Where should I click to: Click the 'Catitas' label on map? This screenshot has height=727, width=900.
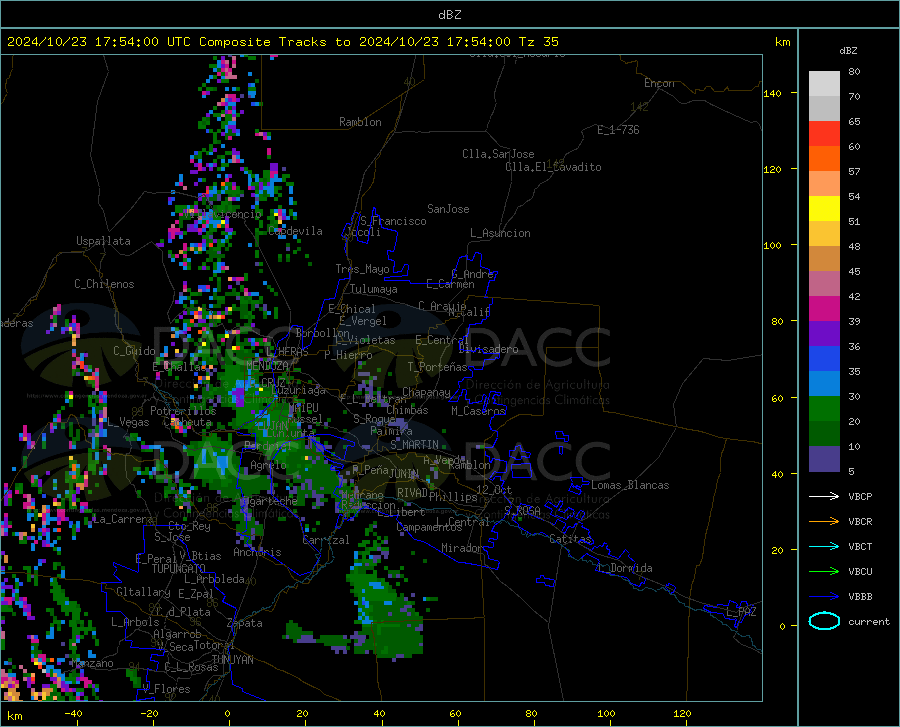(570, 539)
